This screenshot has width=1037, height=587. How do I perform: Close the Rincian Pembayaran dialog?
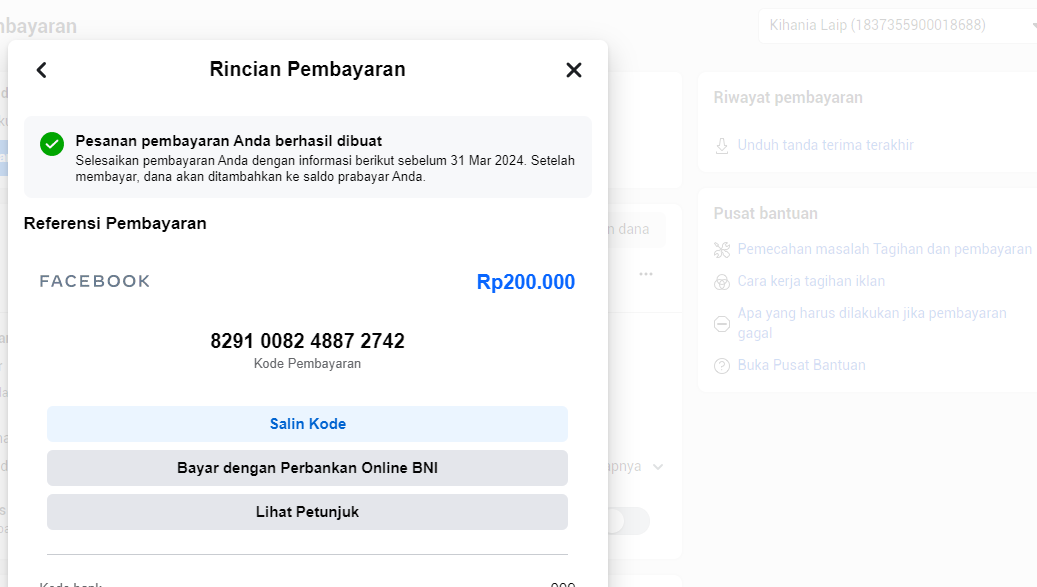pos(573,70)
